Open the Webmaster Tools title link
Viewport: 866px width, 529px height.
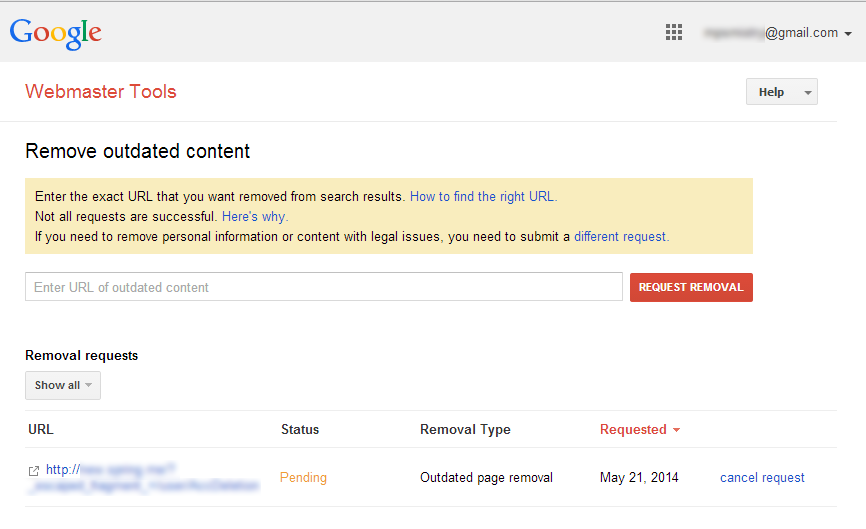101,92
